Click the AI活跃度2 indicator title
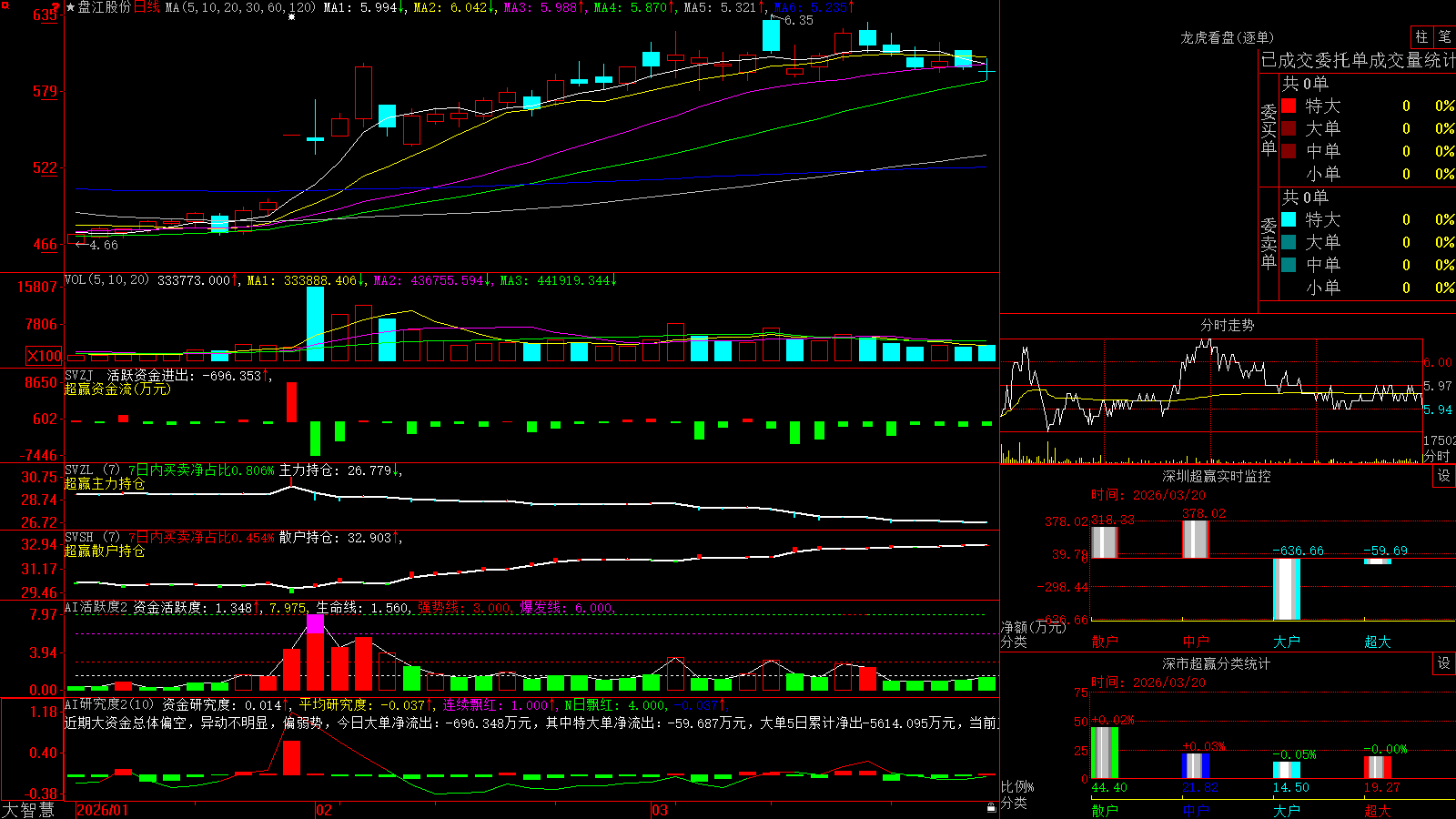Viewport: 1456px width, 819px height. click(96, 607)
